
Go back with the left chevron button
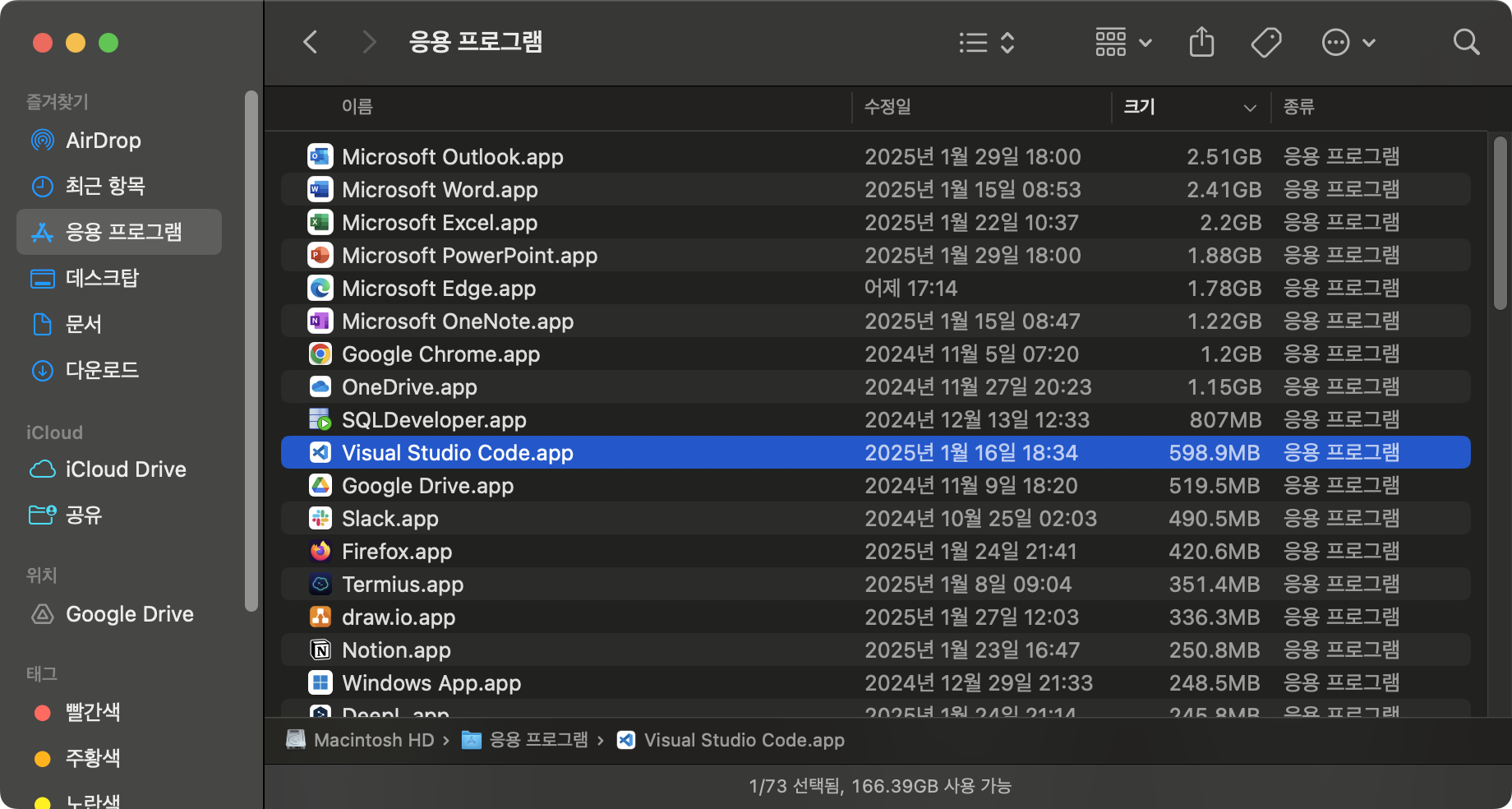pos(311,42)
